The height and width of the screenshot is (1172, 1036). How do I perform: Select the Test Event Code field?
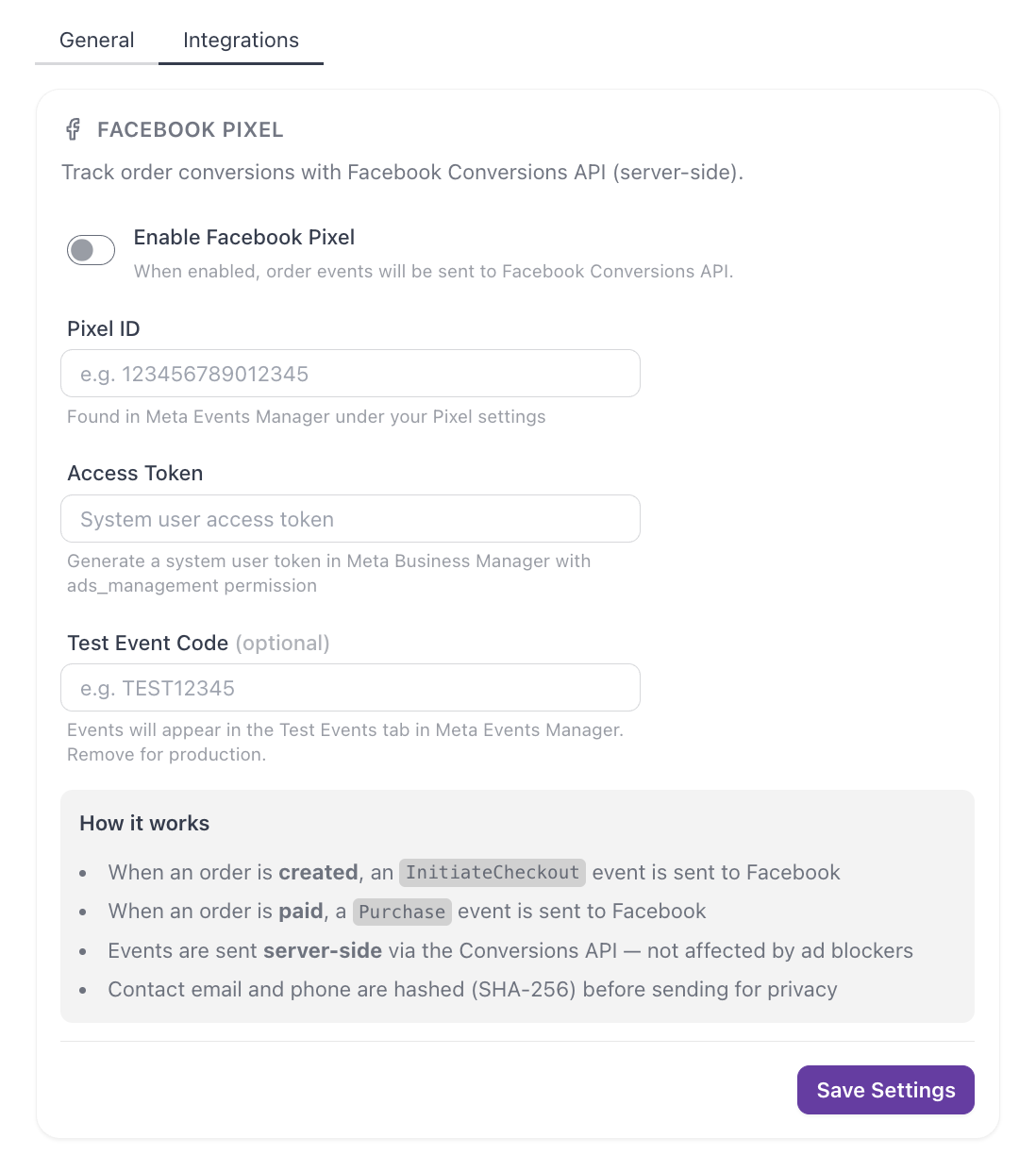click(x=350, y=688)
